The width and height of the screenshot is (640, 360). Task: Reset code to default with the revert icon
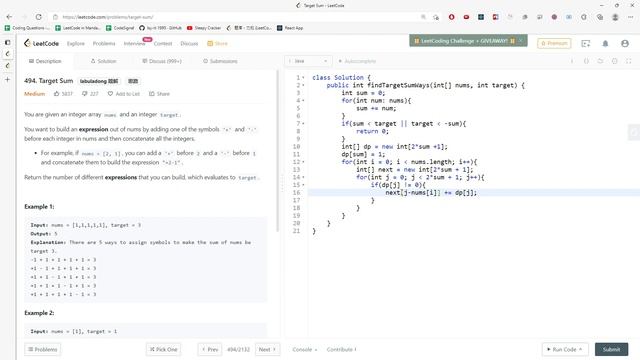click(600, 61)
